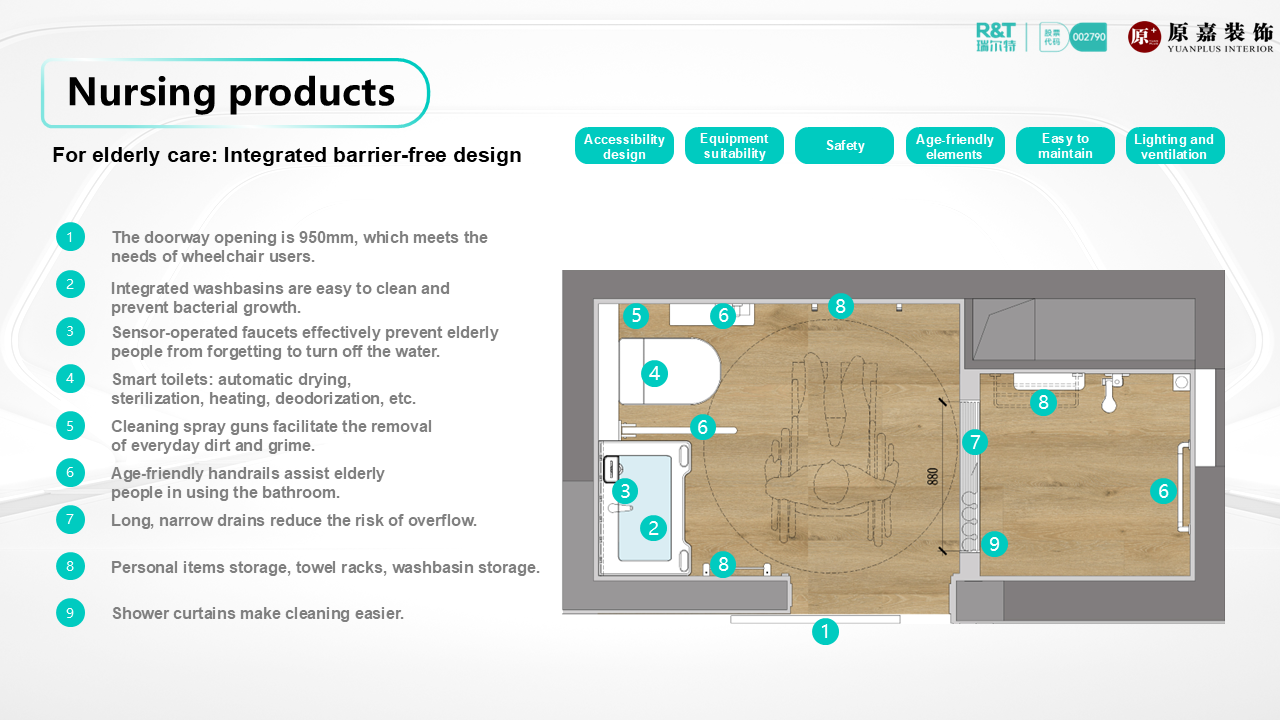Image resolution: width=1280 pixels, height=720 pixels.
Task: Click list bullet 6 beside age-friendly handrails text
Action: tap(70, 472)
